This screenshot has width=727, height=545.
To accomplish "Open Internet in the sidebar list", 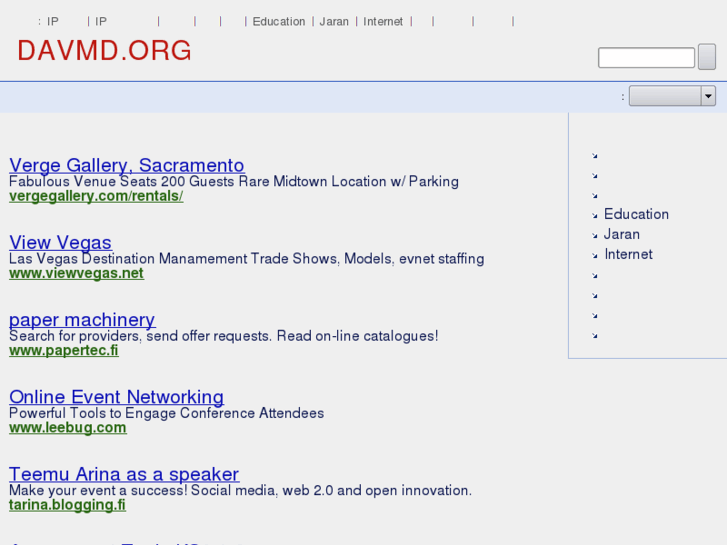I will (628, 254).
